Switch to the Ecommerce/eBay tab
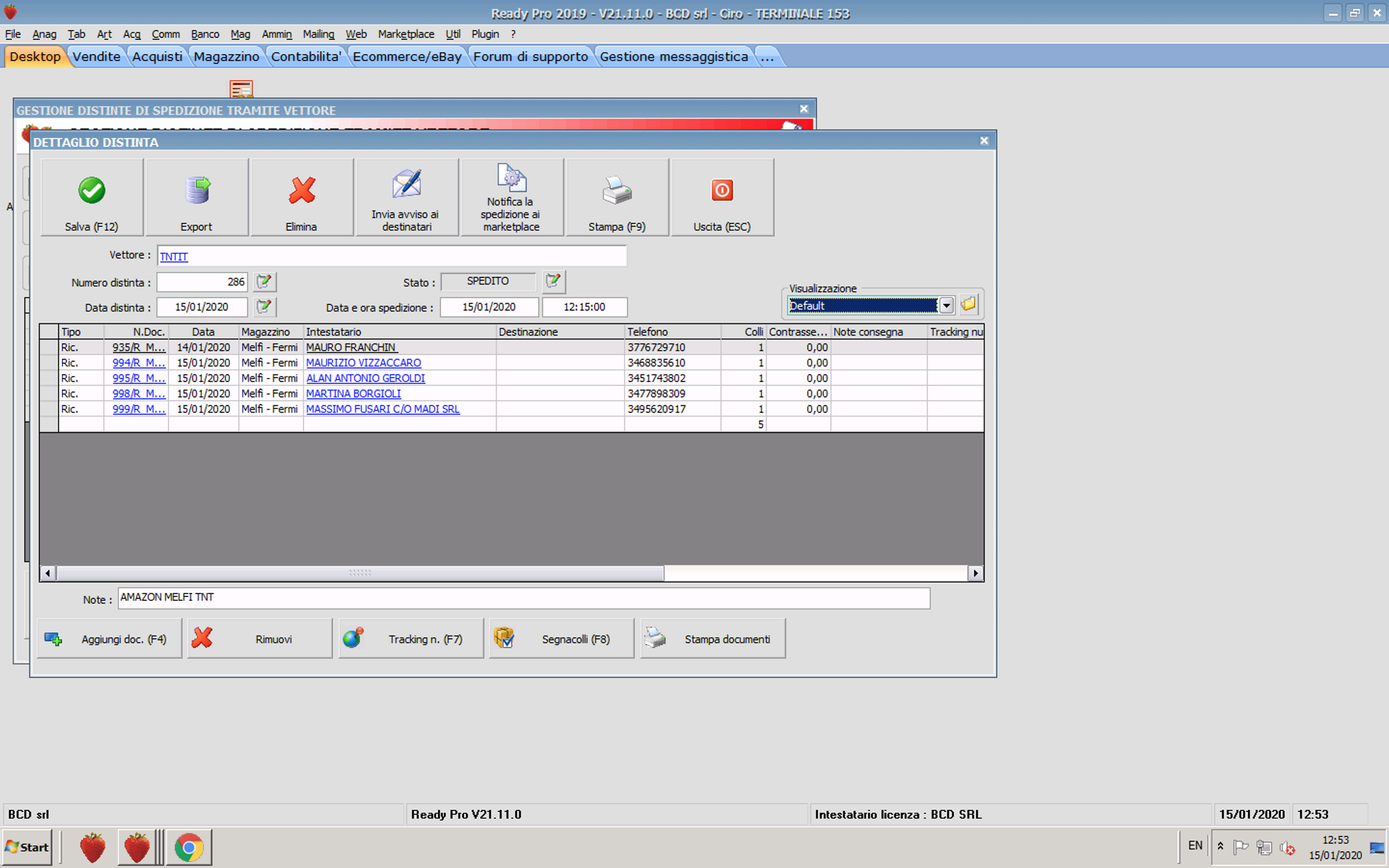Viewport: 1389px width, 868px height. click(407, 56)
